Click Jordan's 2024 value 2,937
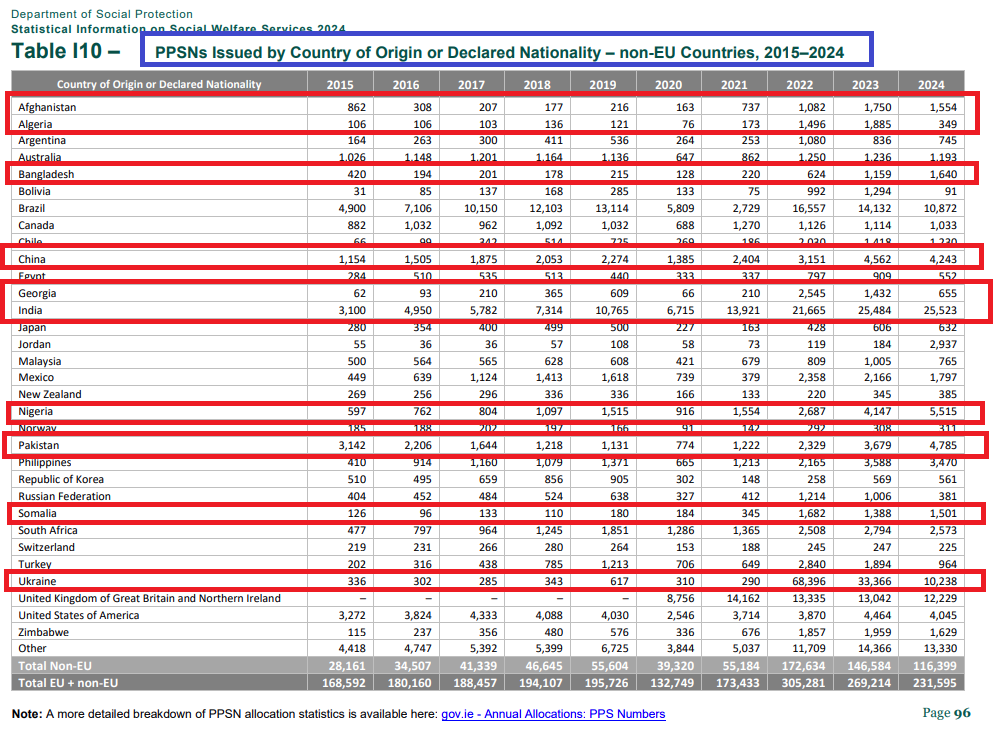 coord(943,344)
